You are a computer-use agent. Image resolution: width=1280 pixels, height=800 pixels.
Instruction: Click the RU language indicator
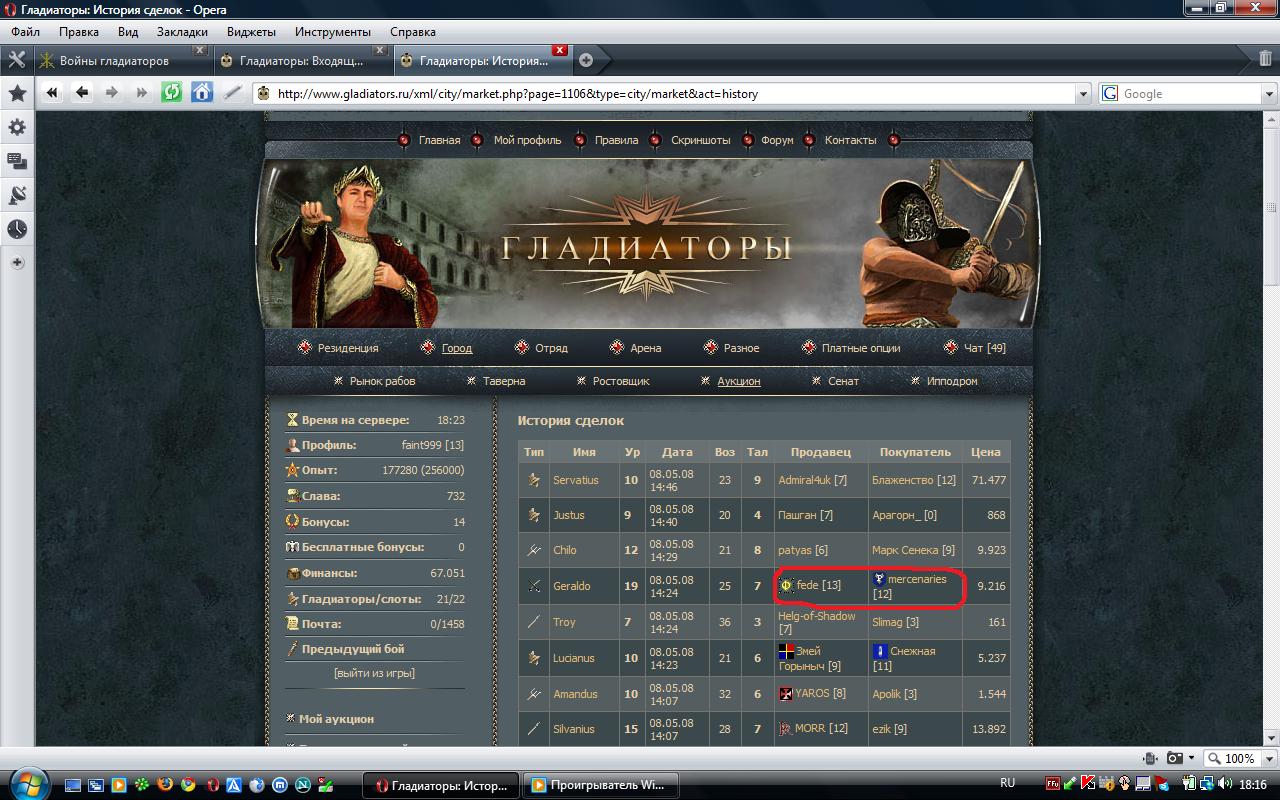click(x=1007, y=783)
